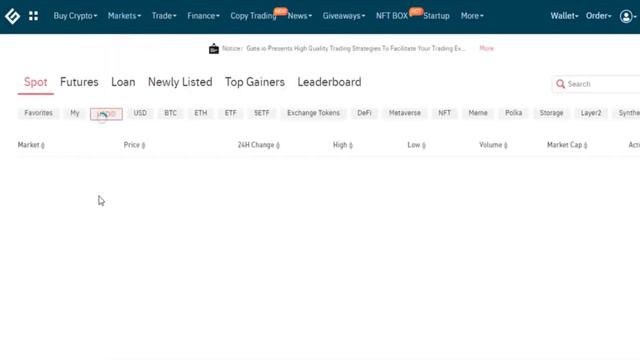Open the user account profile icon
Viewport: 640px width, 360px height.
point(626,16)
